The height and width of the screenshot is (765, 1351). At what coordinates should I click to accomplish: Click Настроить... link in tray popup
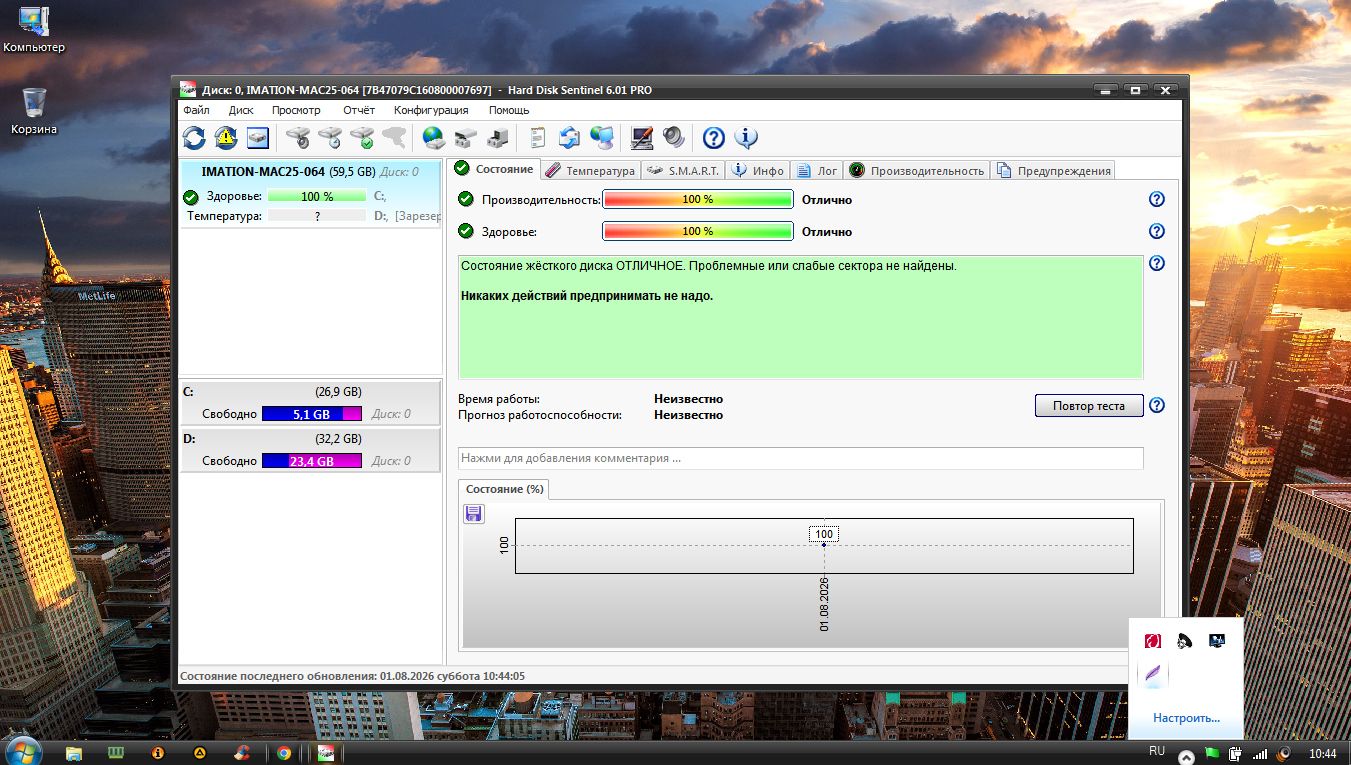[1186, 717]
